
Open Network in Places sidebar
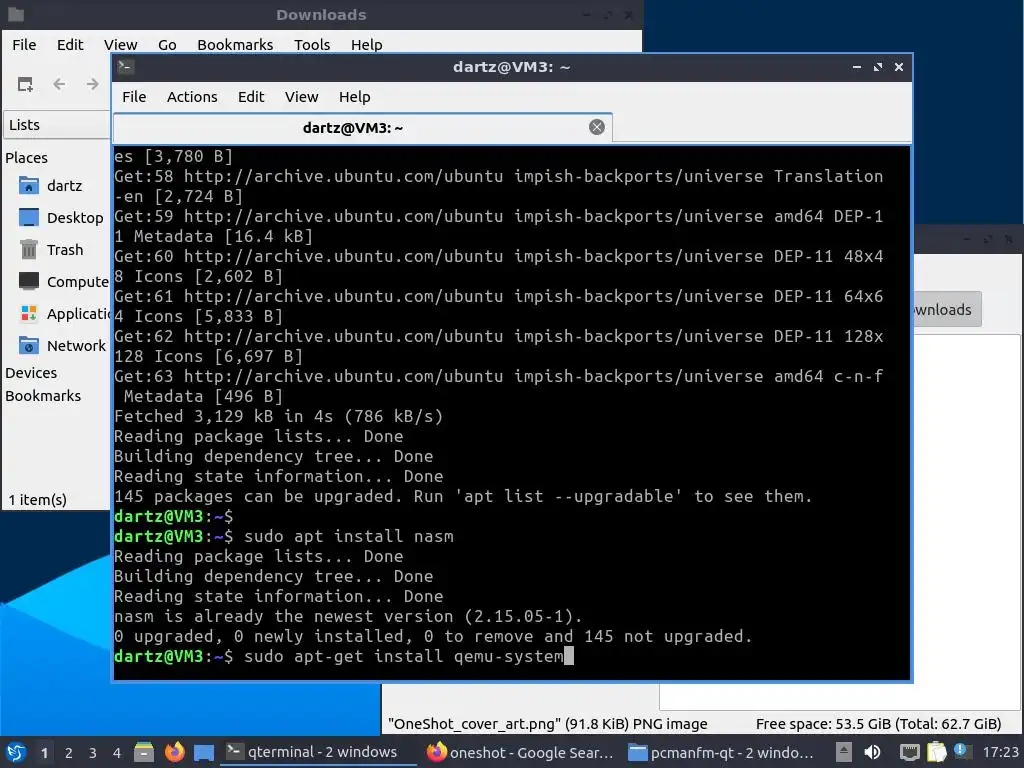[x=62, y=346]
